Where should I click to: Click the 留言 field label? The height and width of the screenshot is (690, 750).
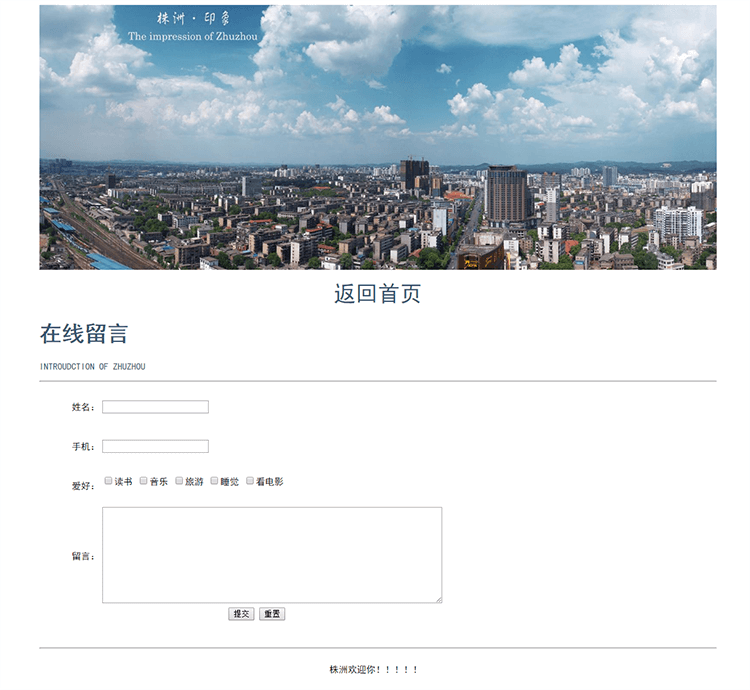[x=82, y=556]
